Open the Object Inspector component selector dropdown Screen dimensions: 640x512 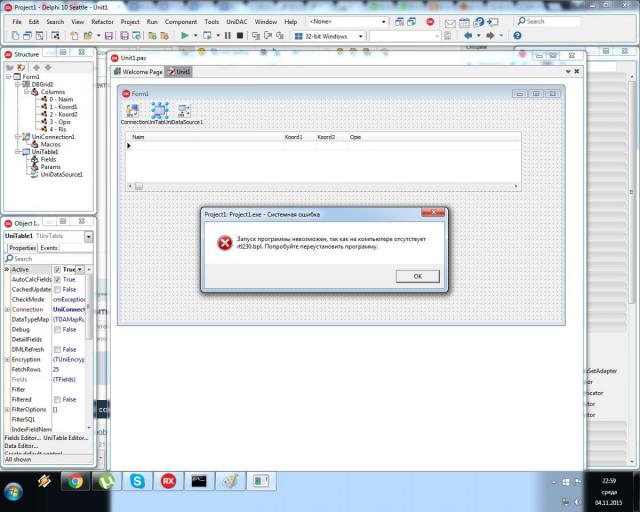click(x=89, y=236)
